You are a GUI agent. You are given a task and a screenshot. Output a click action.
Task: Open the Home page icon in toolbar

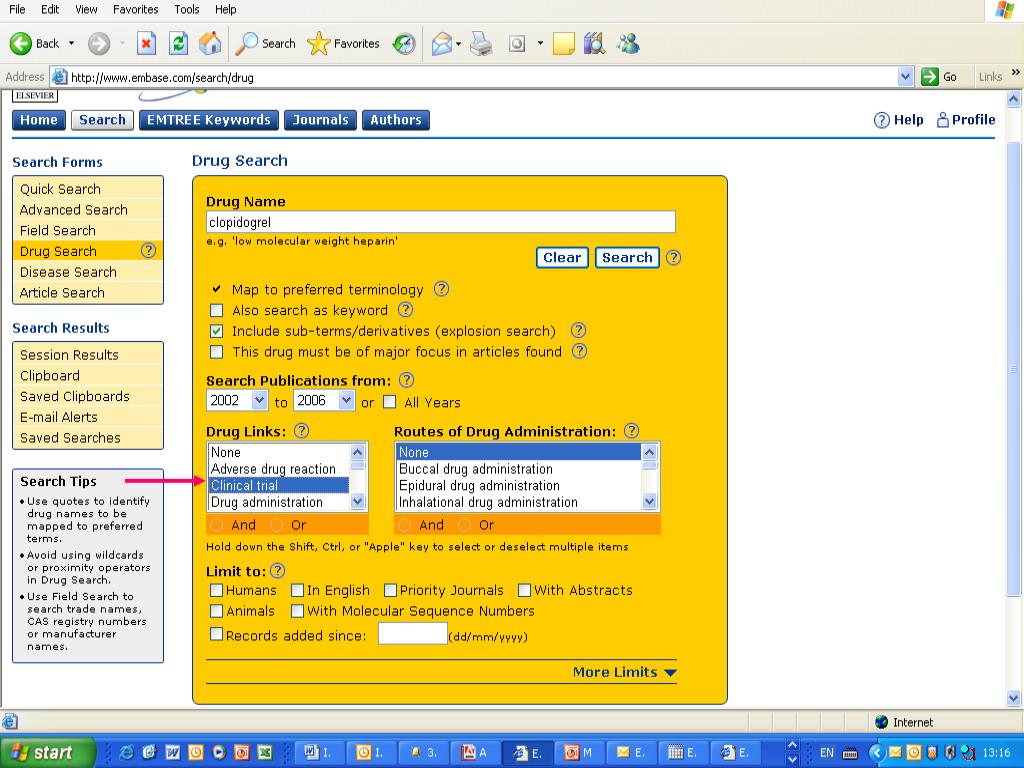coord(210,44)
